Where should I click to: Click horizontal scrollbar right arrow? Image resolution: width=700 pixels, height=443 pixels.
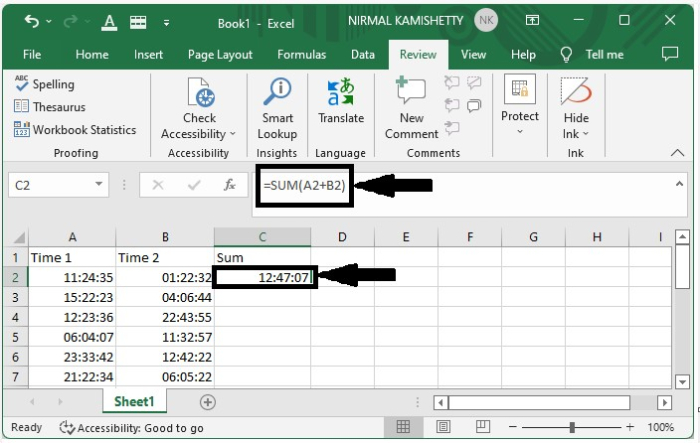[x=665, y=403]
